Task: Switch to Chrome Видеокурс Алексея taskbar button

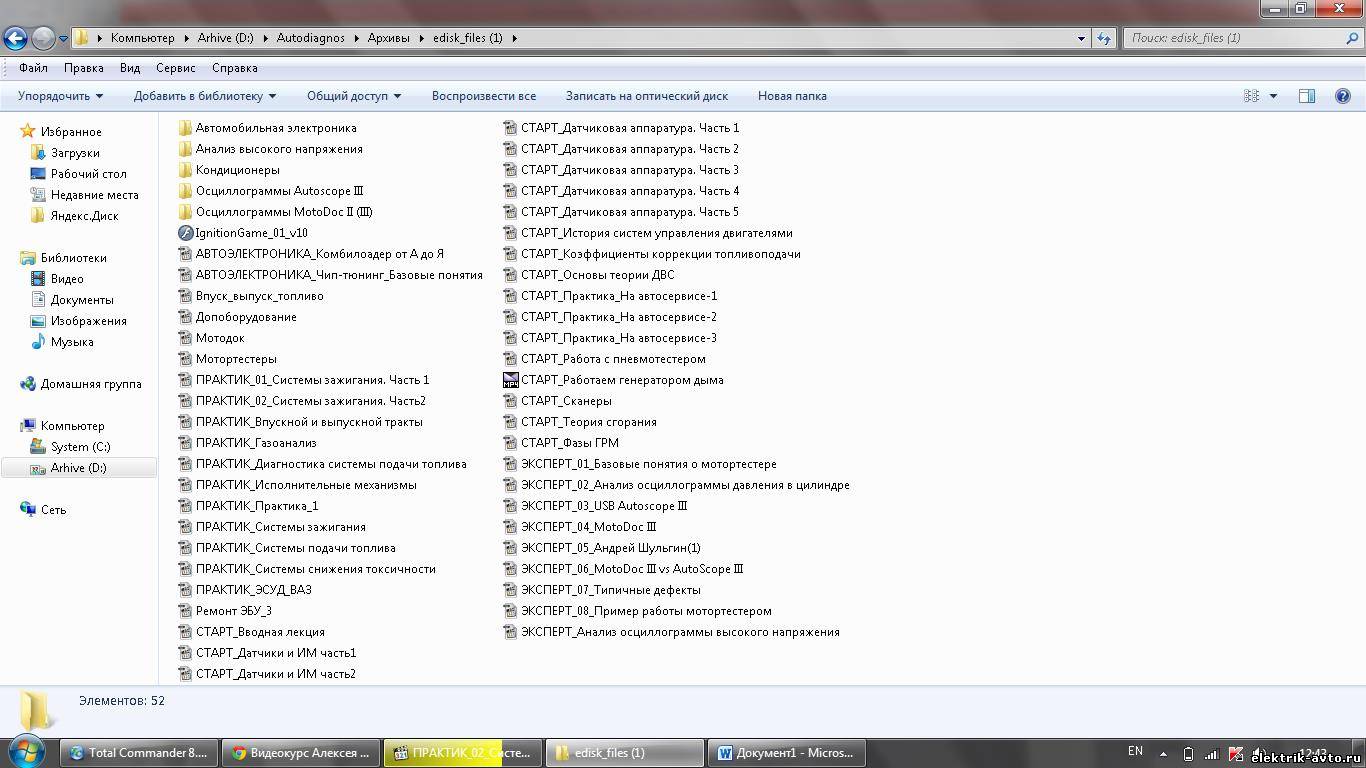Action: coord(300,753)
